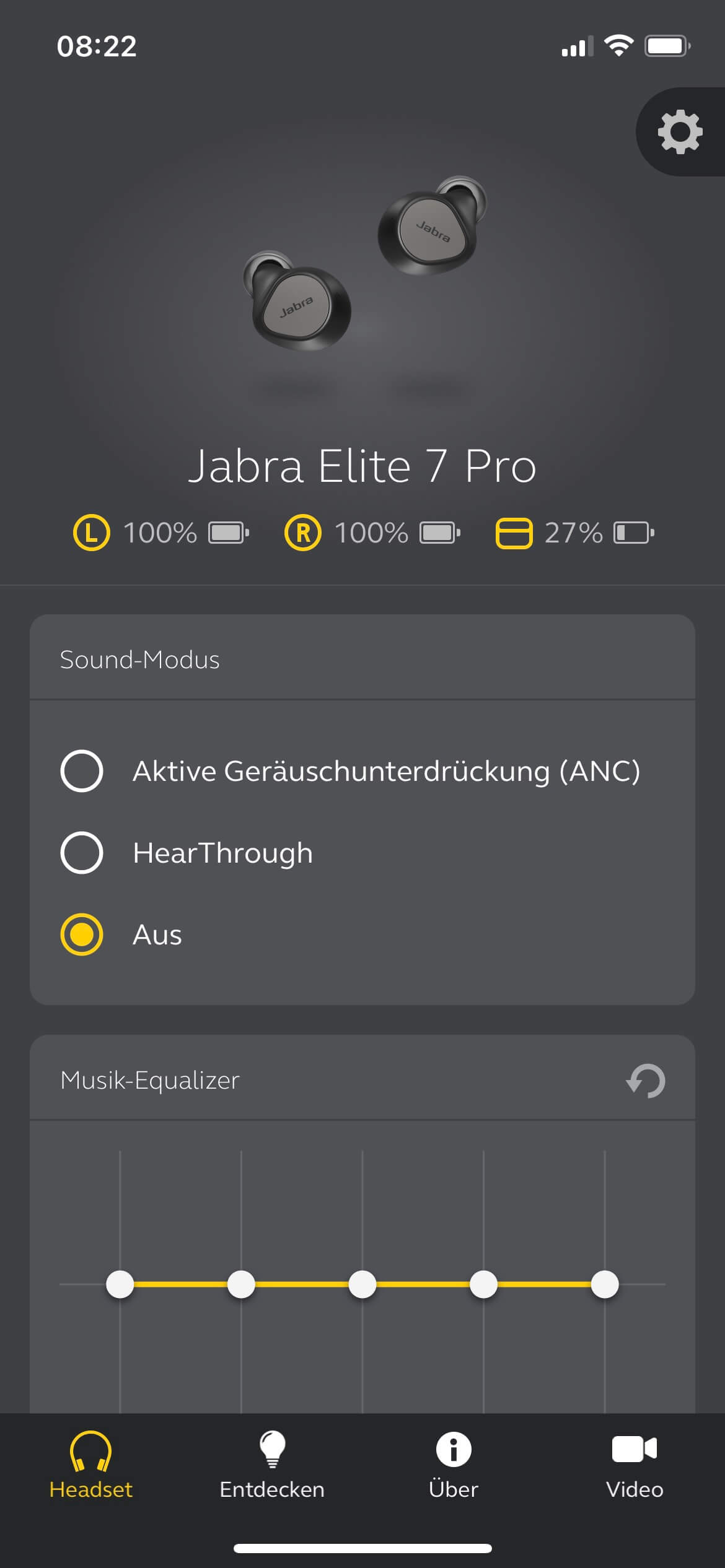Tap the Über info icon
The image size is (725, 1568).
[x=454, y=1449]
